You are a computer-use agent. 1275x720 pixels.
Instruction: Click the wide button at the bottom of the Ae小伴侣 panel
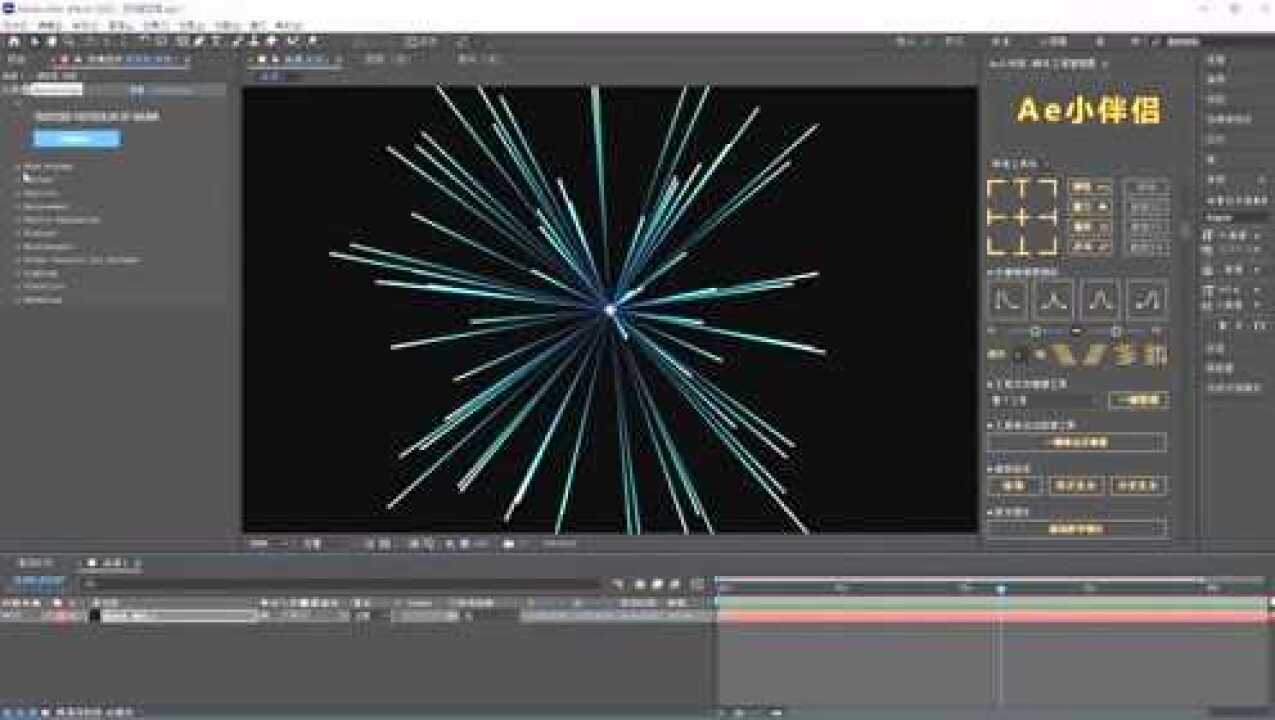pyautogui.click(x=1076, y=528)
